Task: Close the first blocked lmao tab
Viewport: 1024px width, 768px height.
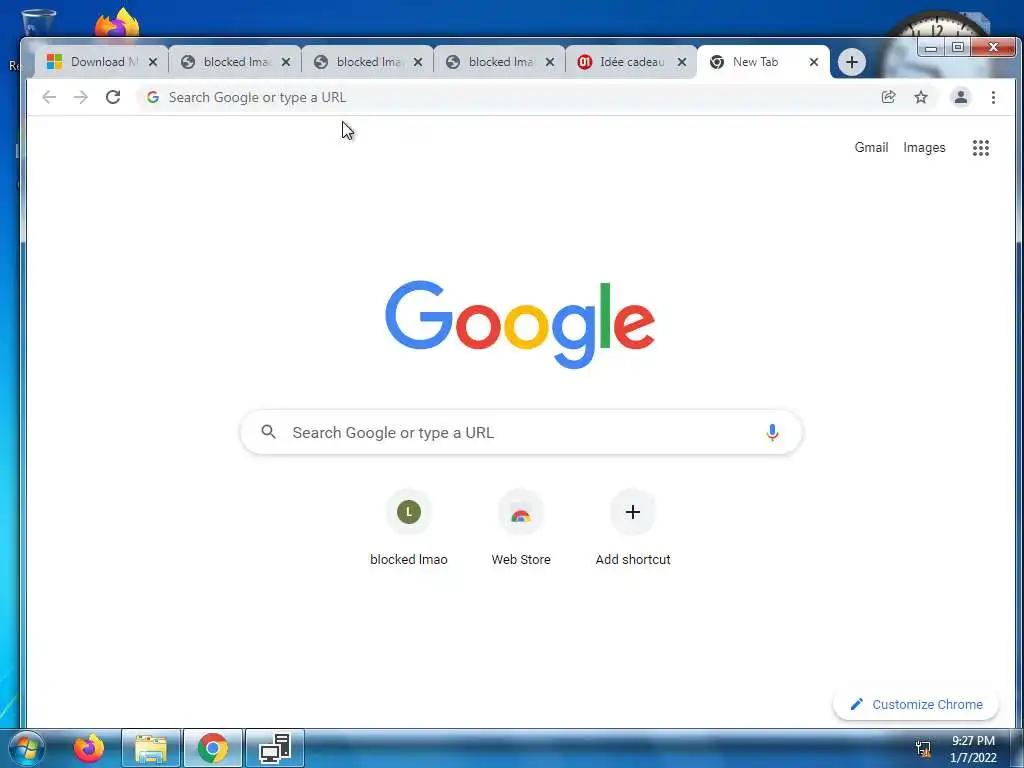Action: tap(286, 62)
